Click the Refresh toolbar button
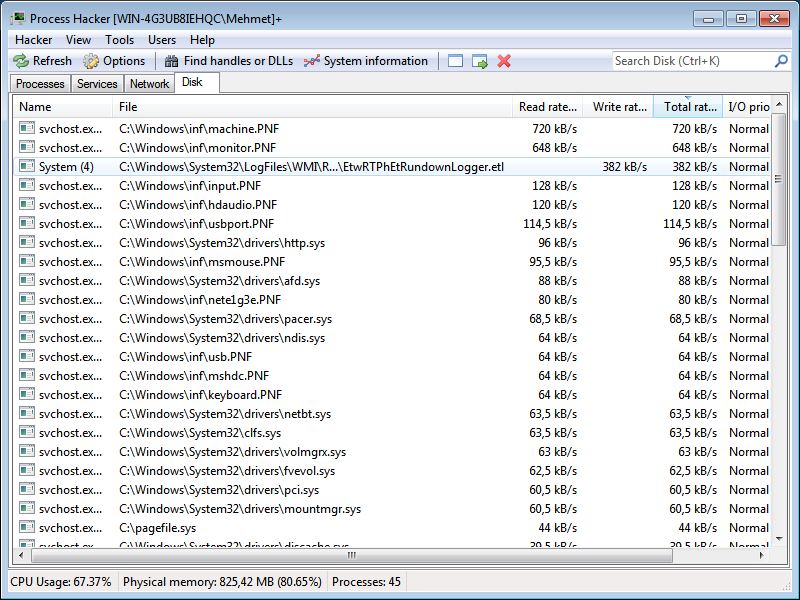Screen dimensions: 800x600 (42, 61)
